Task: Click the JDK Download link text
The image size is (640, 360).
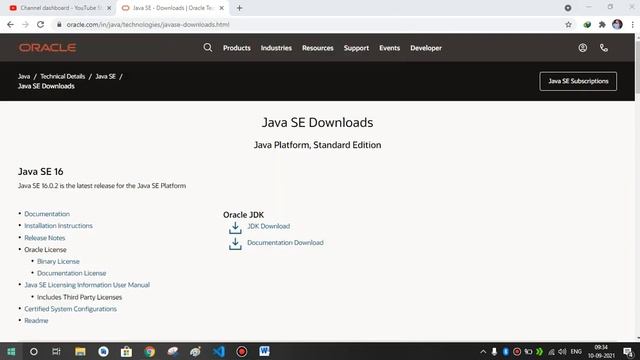Action: [x=269, y=226]
